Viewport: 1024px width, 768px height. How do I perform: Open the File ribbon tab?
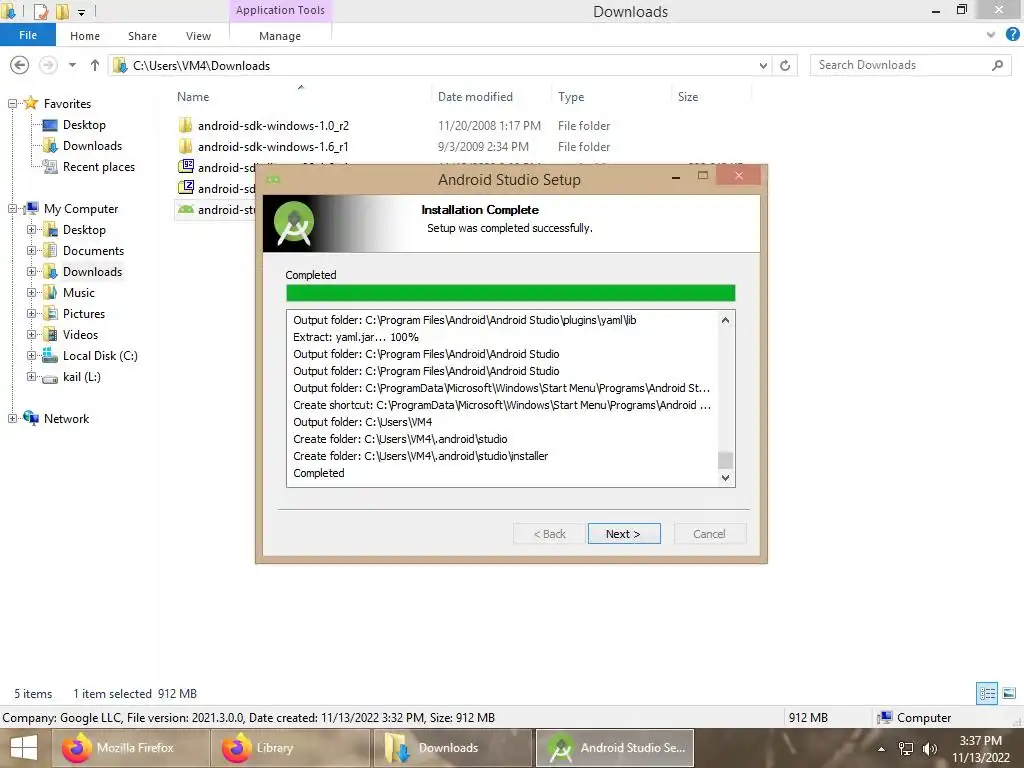(28, 35)
